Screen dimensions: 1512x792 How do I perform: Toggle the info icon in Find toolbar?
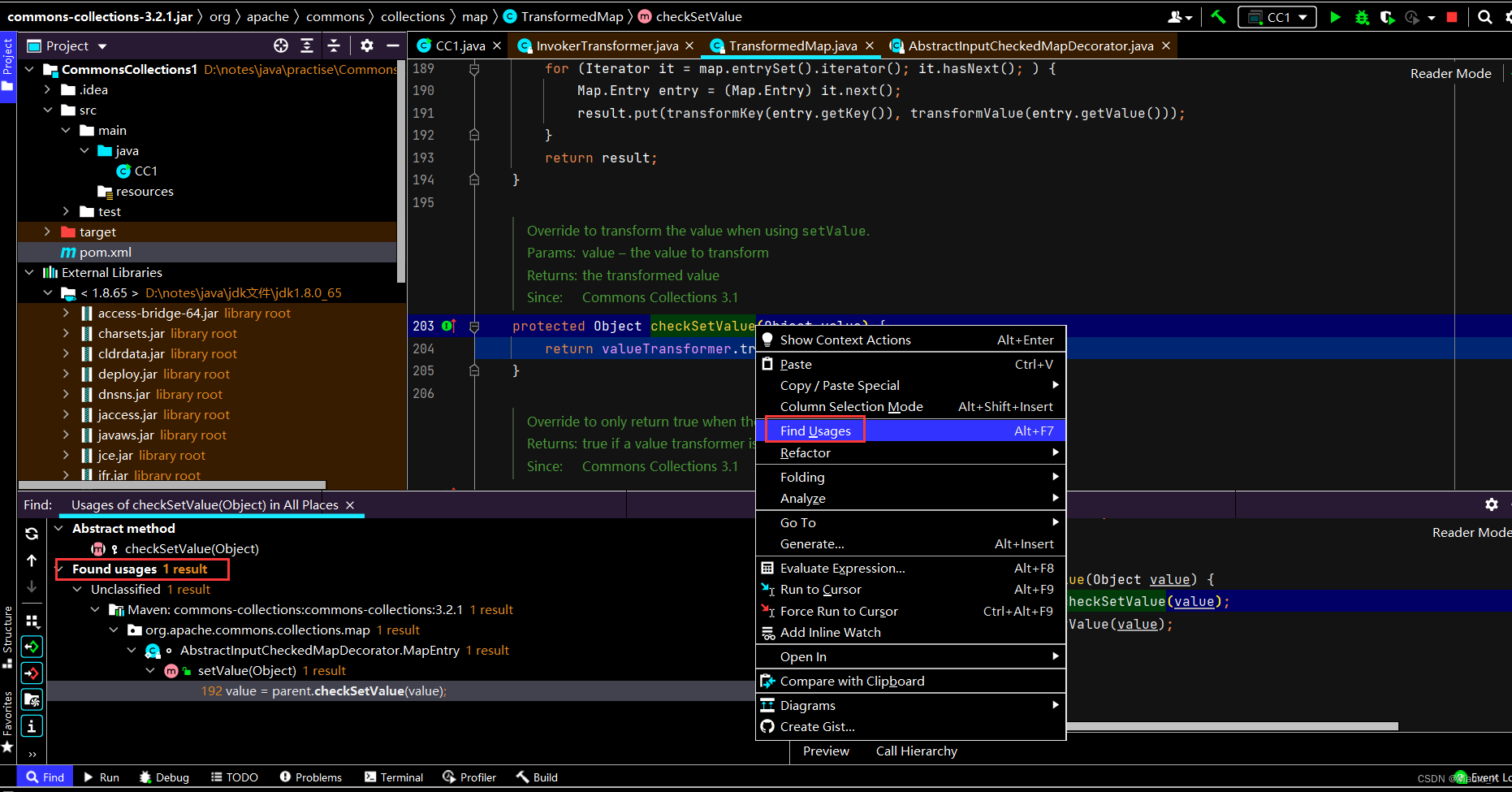point(32,725)
